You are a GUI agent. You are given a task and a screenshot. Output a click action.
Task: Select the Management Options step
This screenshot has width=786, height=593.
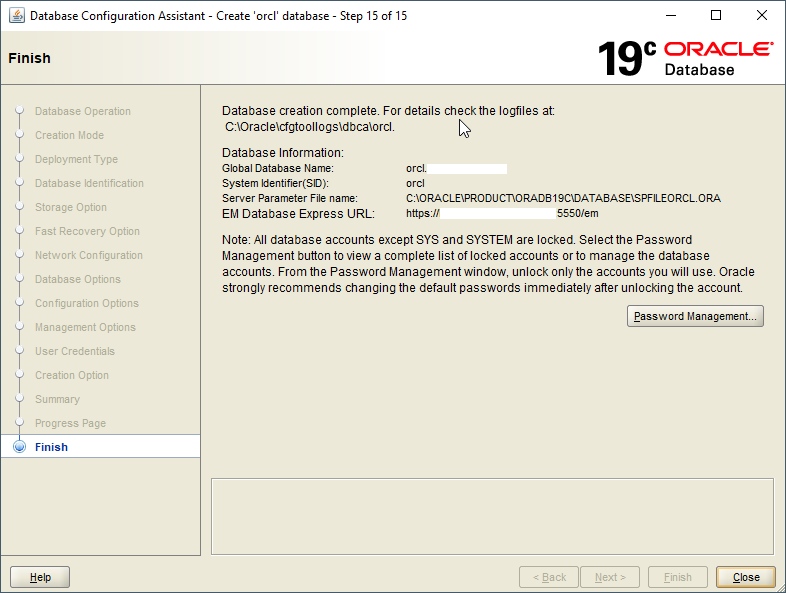click(x=85, y=327)
